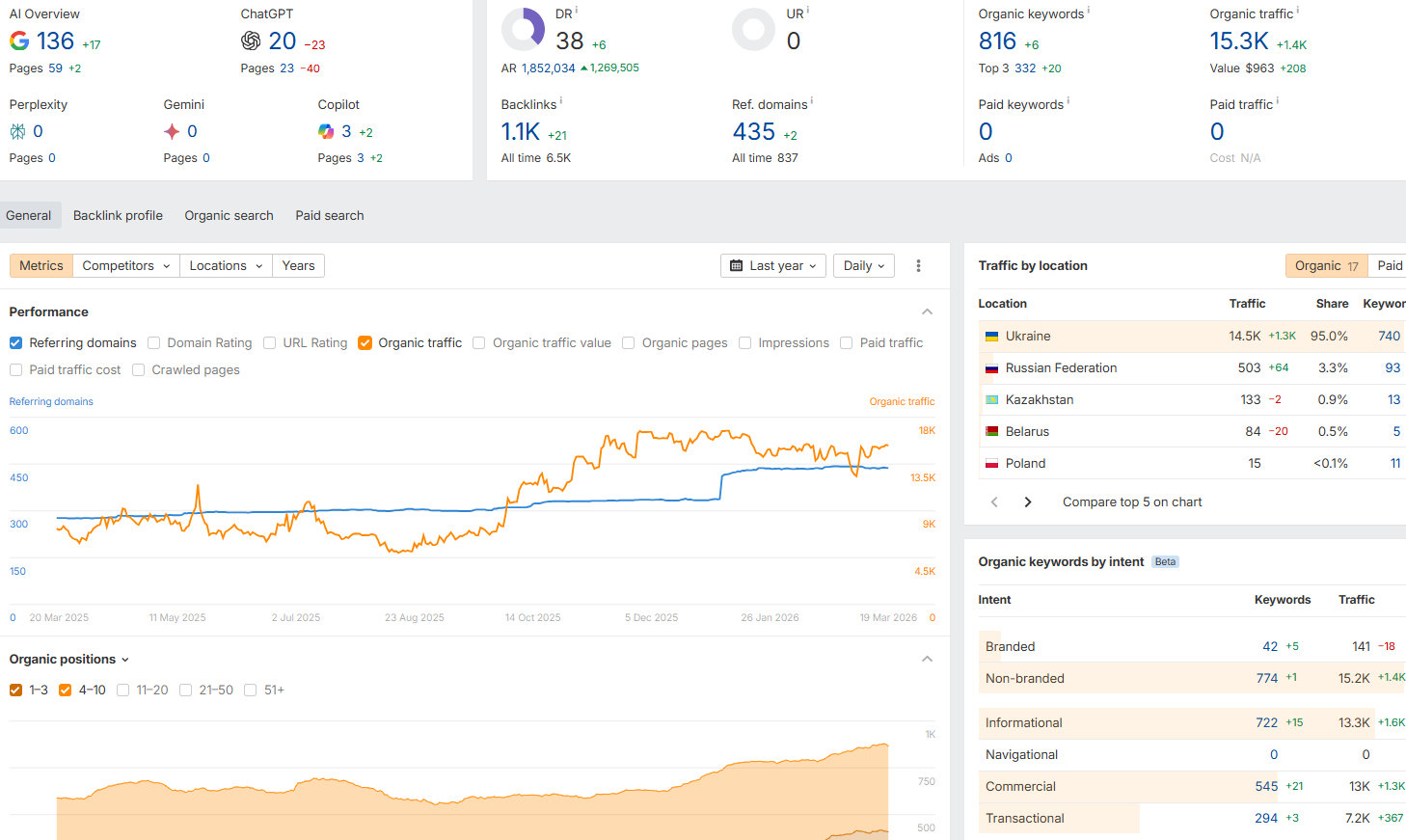Open the three-dot chart options menu
The height and width of the screenshot is (840, 1406).
click(918, 266)
